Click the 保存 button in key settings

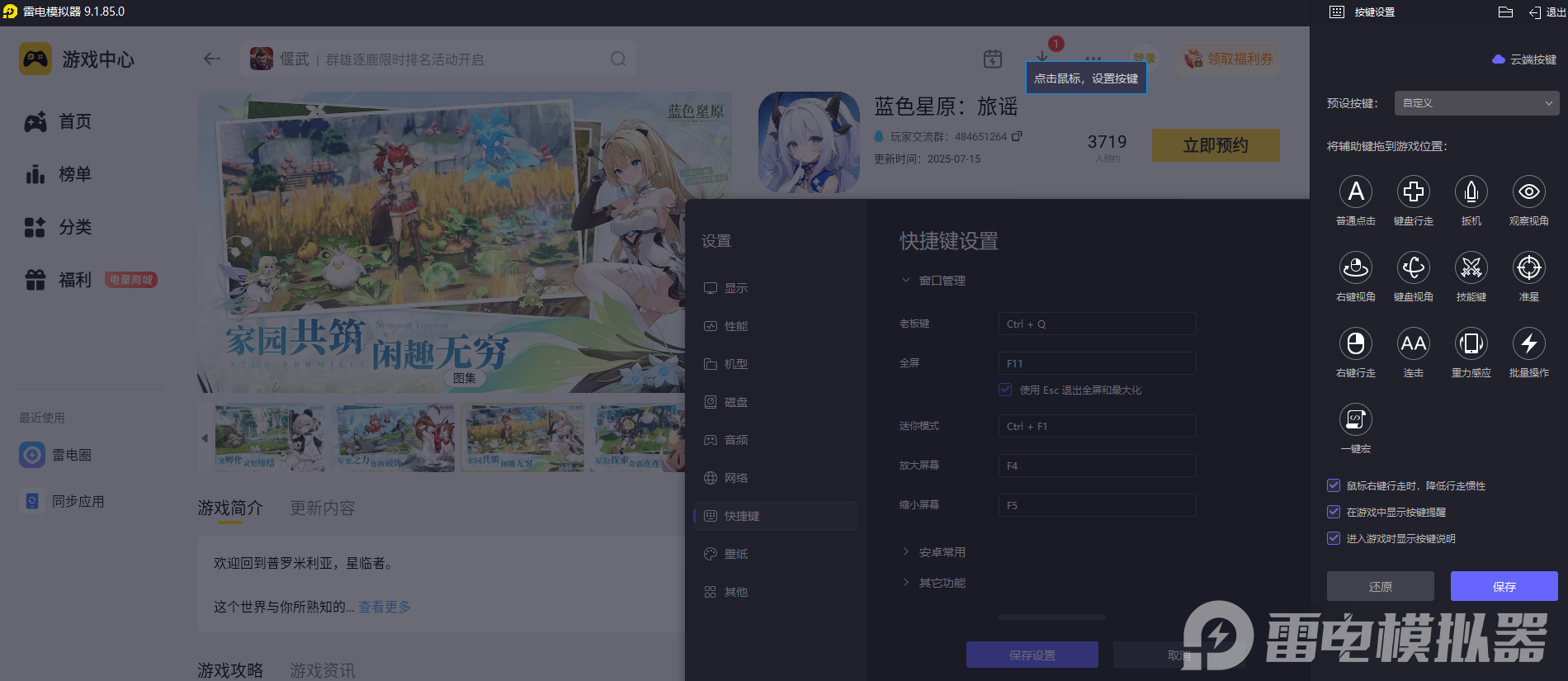click(1504, 586)
